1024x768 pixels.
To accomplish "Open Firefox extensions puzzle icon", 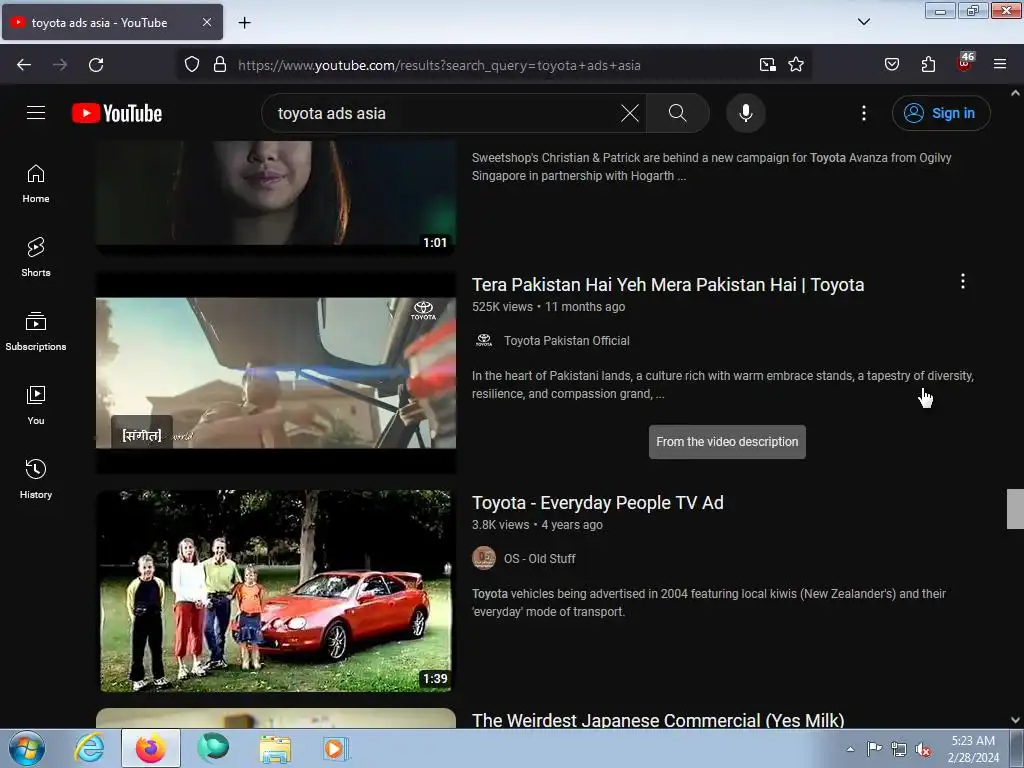I will (928, 65).
